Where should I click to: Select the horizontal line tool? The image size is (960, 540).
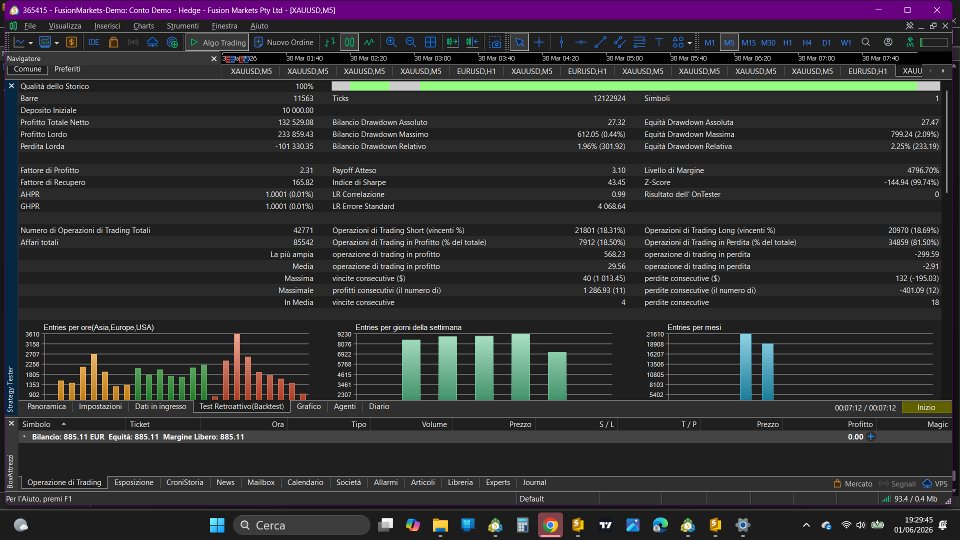point(580,42)
